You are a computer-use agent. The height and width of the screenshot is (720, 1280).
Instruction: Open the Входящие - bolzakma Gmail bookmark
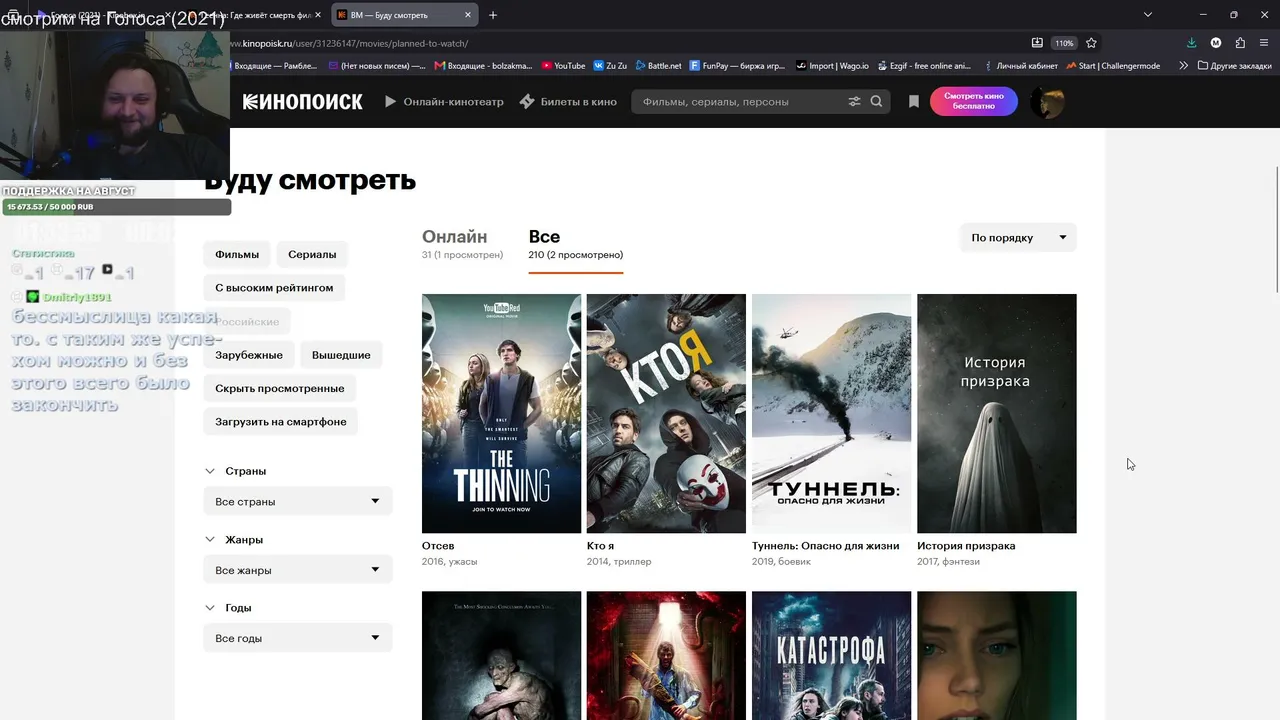click(484, 66)
